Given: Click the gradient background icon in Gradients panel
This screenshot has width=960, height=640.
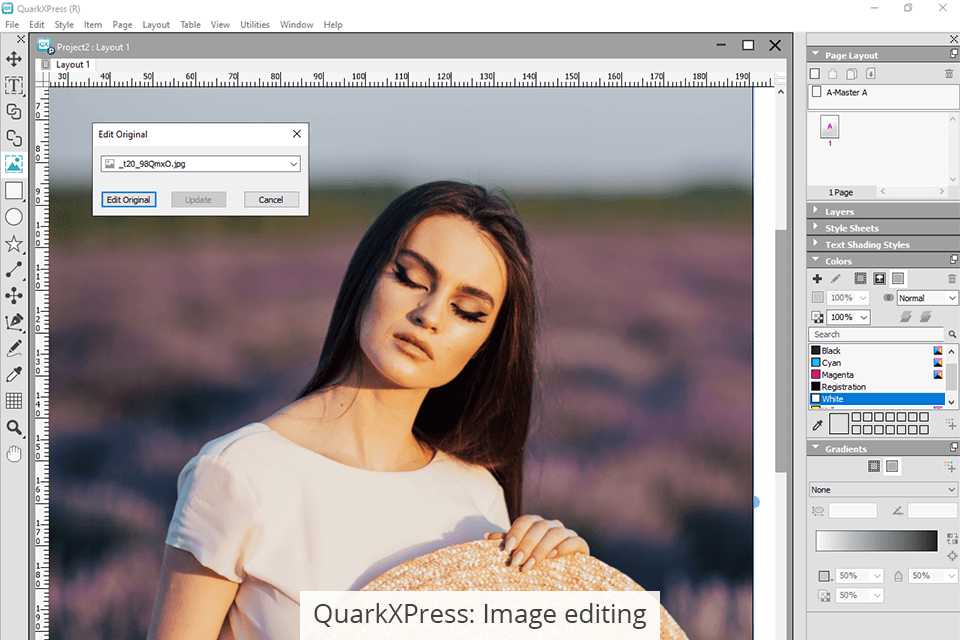Looking at the screenshot, I should (893, 466).
